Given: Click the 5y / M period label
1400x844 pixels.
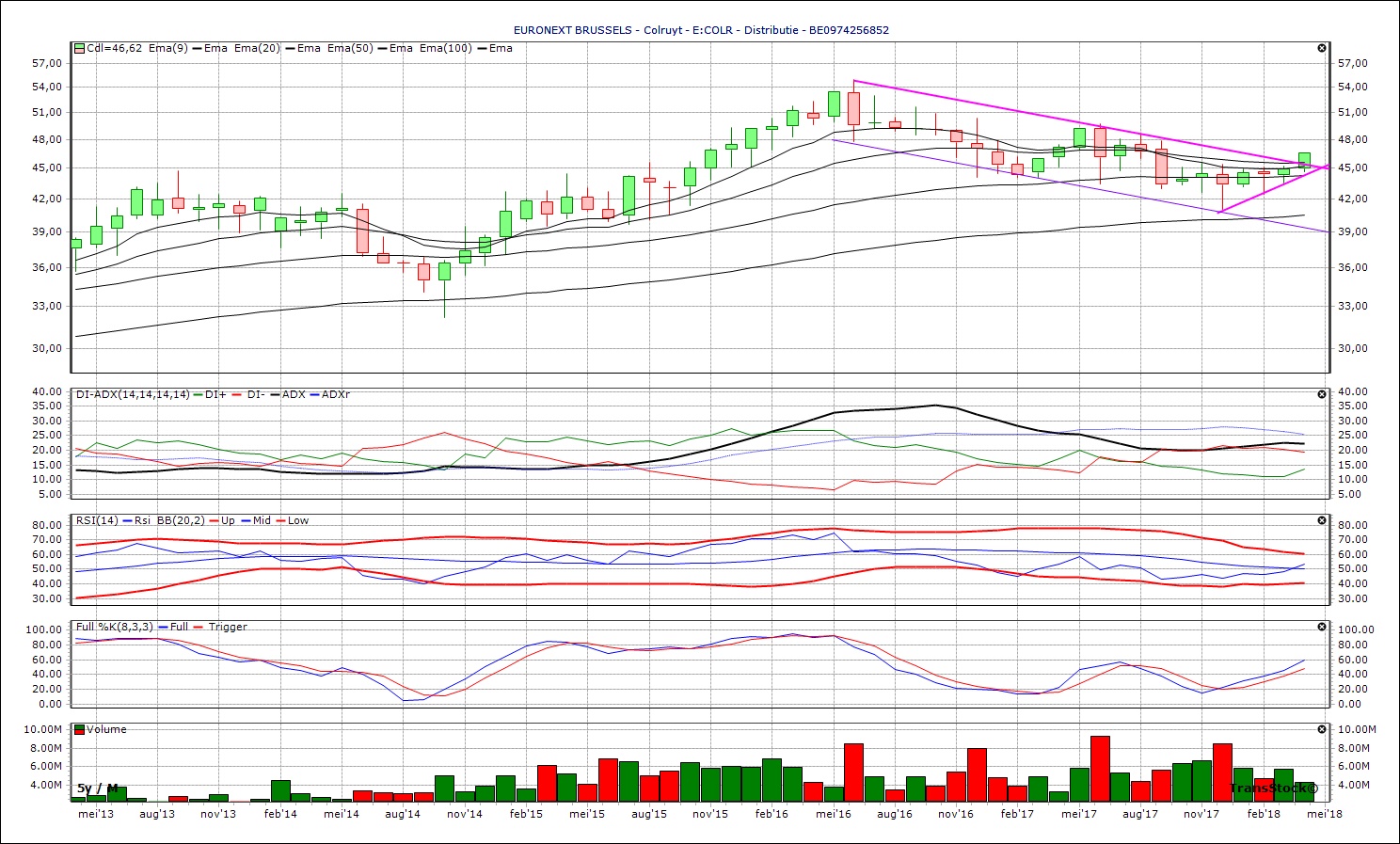Looking at the screenshot, I should click(98, 788).
